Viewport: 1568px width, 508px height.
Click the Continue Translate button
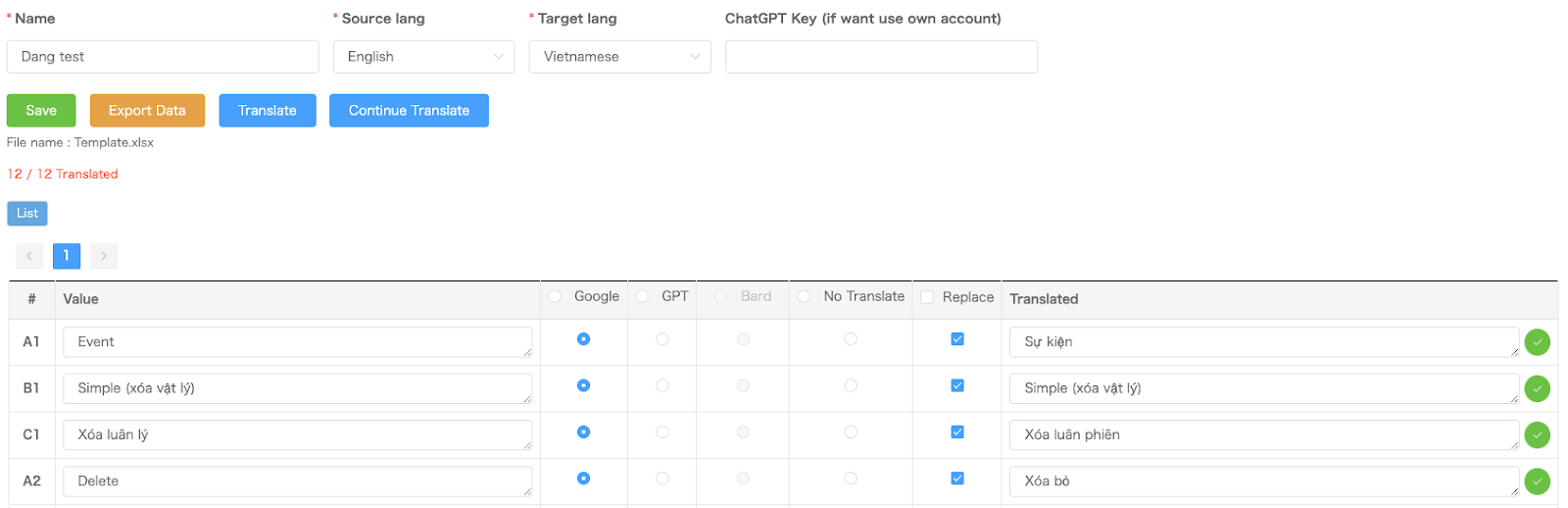(409, 111)
